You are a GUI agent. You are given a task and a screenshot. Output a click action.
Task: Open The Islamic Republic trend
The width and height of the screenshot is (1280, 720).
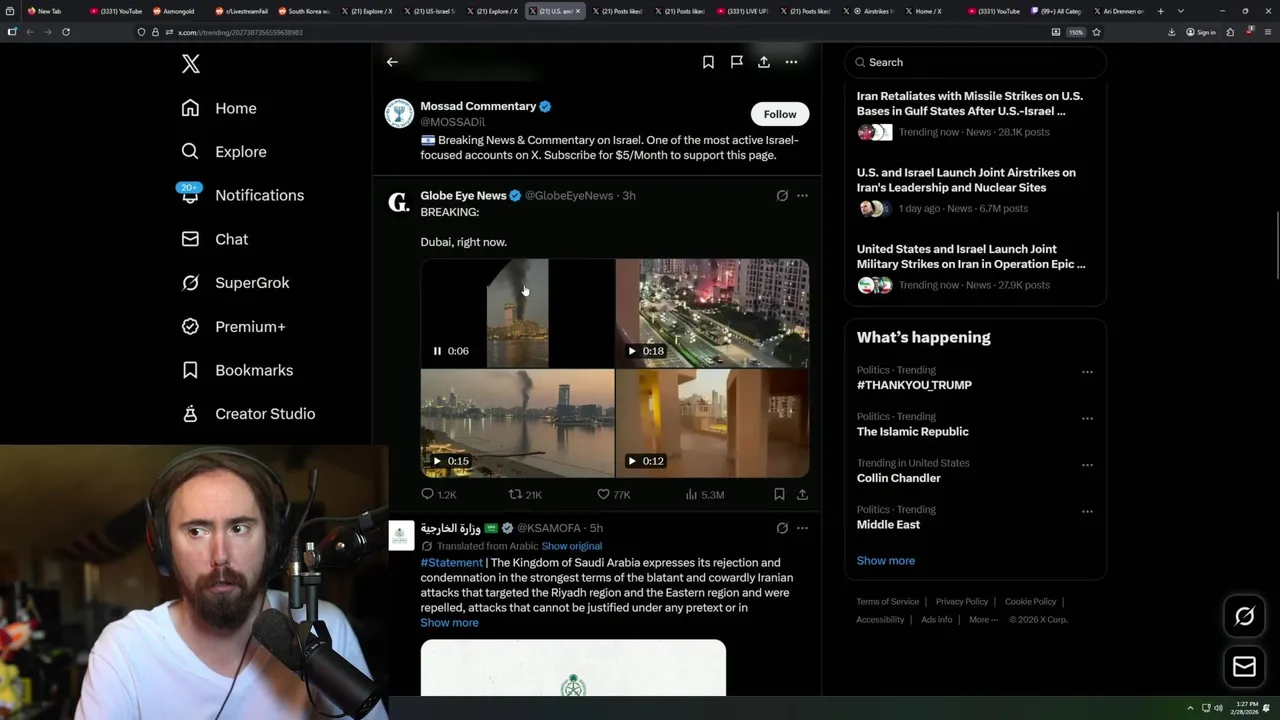pos(912,432)
